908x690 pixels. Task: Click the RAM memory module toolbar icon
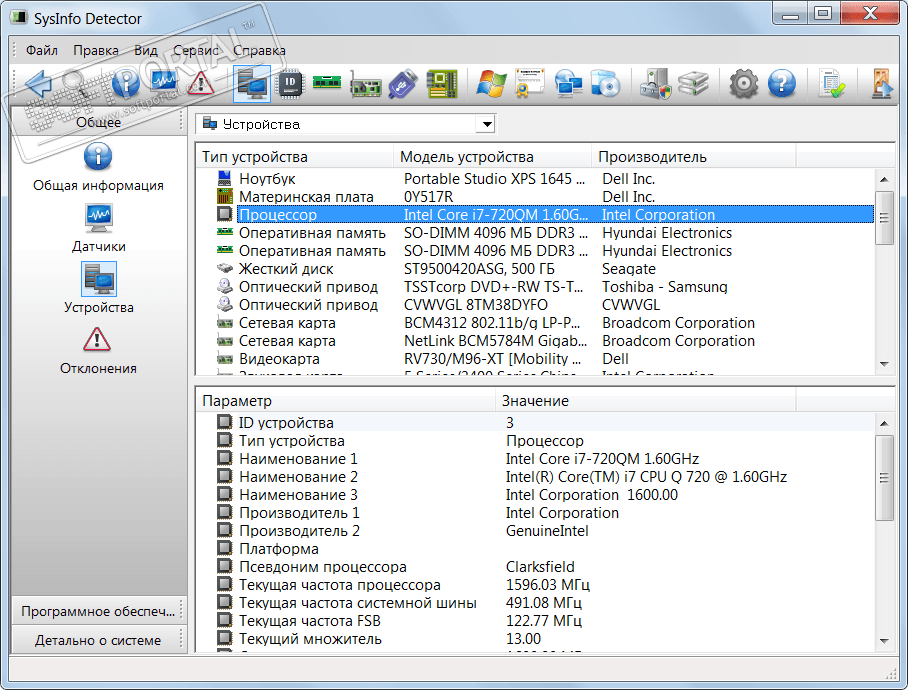(327, 82)
